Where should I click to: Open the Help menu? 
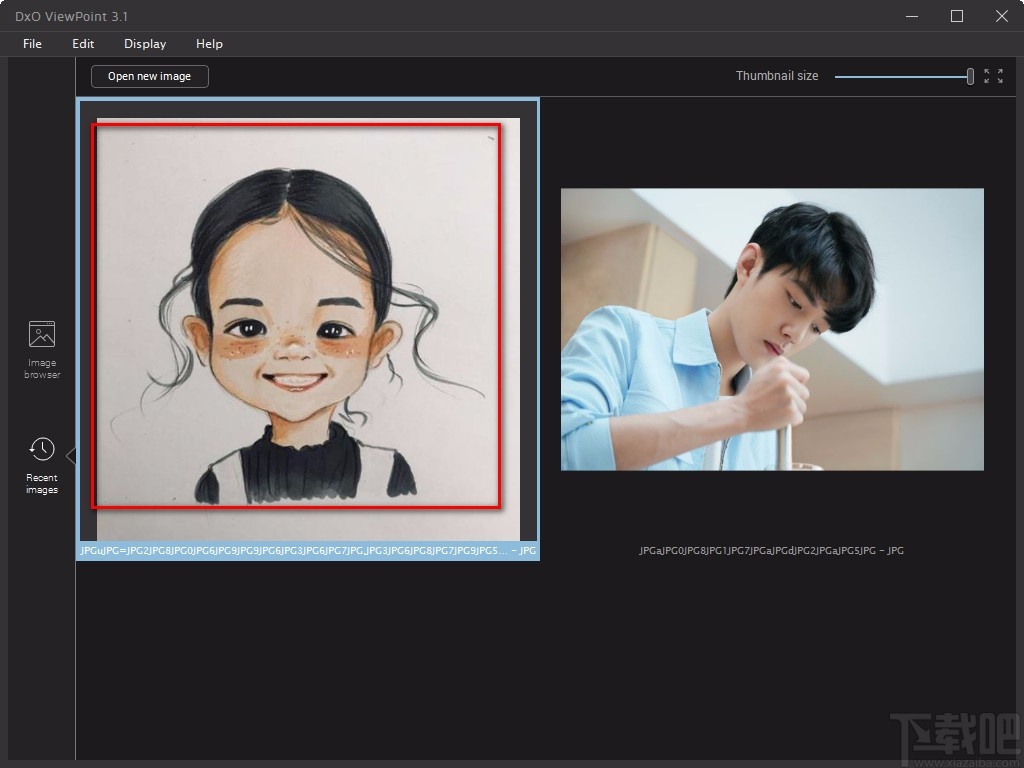[209, 44]
